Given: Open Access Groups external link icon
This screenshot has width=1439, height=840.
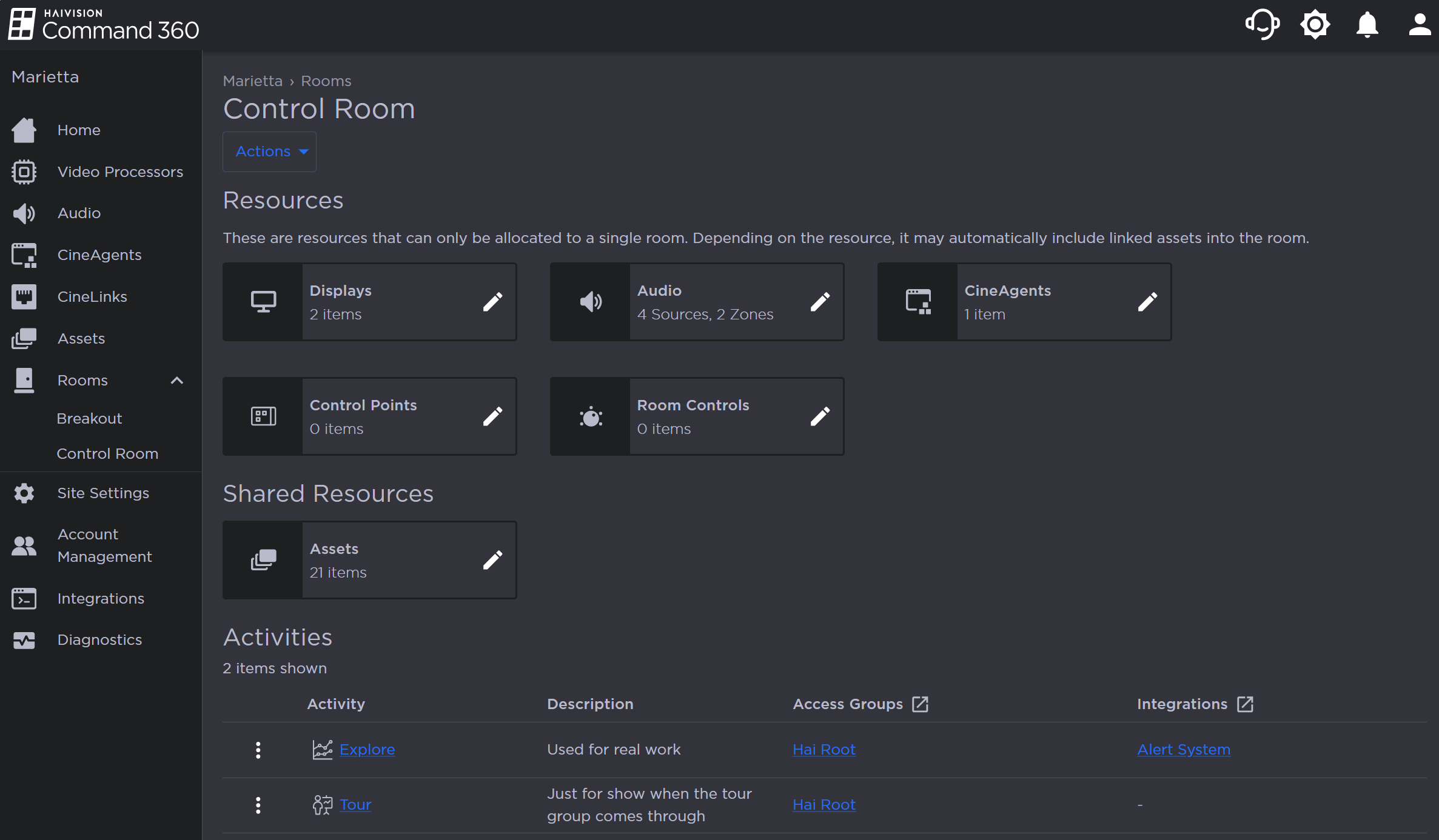Looking at the screenshot, I should click(x=920, y=704).
